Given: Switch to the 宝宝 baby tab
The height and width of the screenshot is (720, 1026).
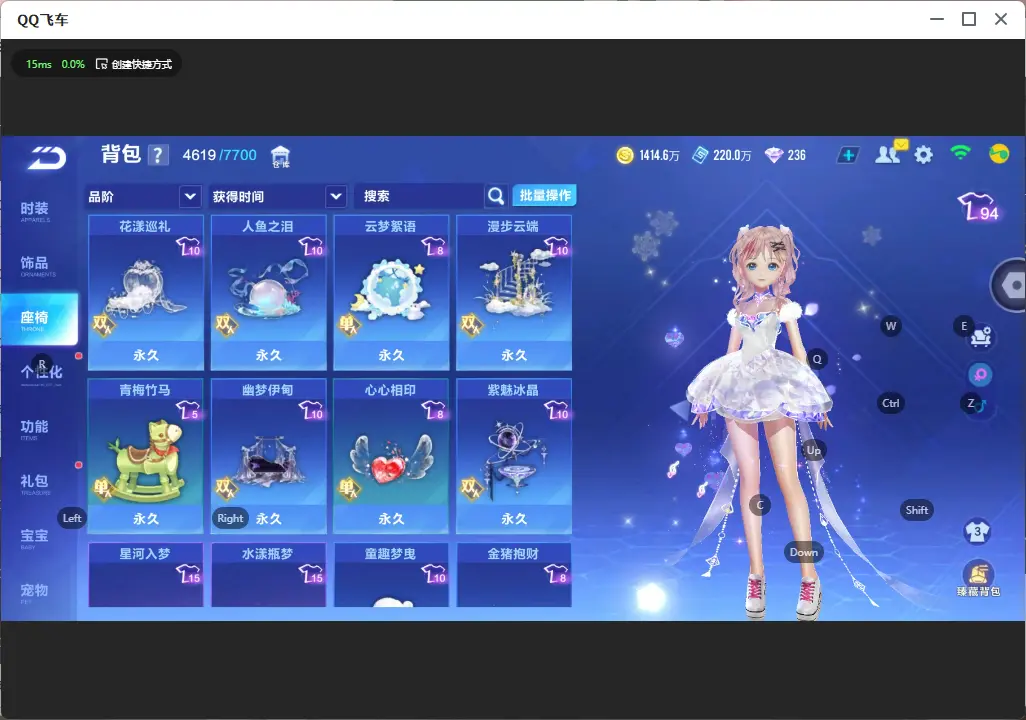Looking at the screenshot, I should point(35,537).
